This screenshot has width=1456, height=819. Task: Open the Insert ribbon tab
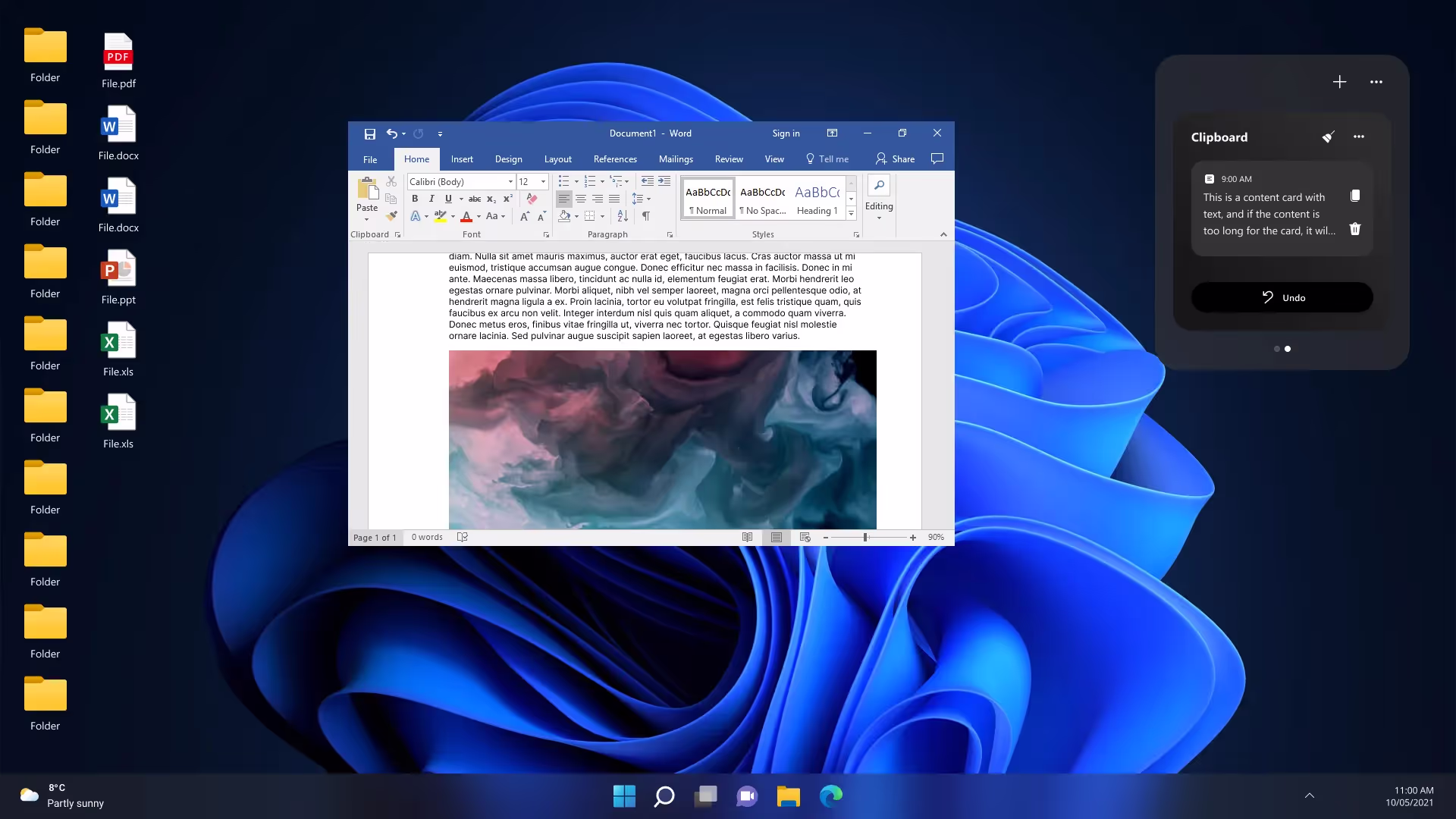[x=461, y=159]
